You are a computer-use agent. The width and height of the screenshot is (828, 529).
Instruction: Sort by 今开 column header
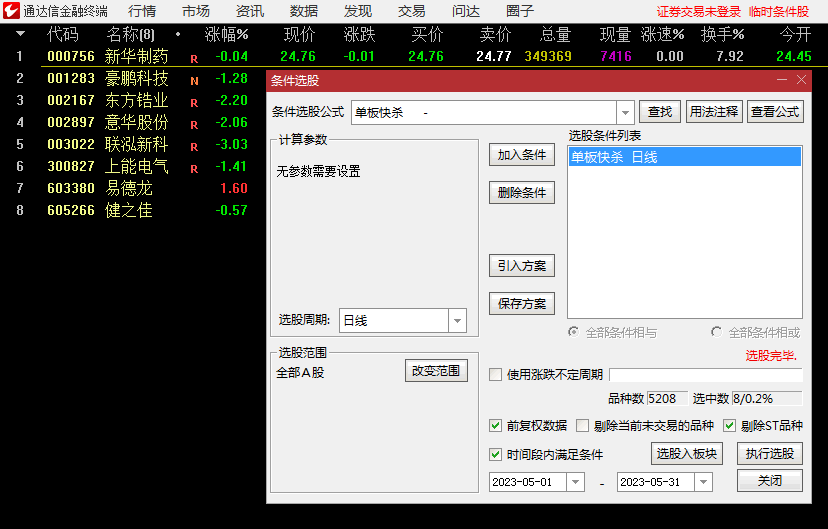(795, 34)
